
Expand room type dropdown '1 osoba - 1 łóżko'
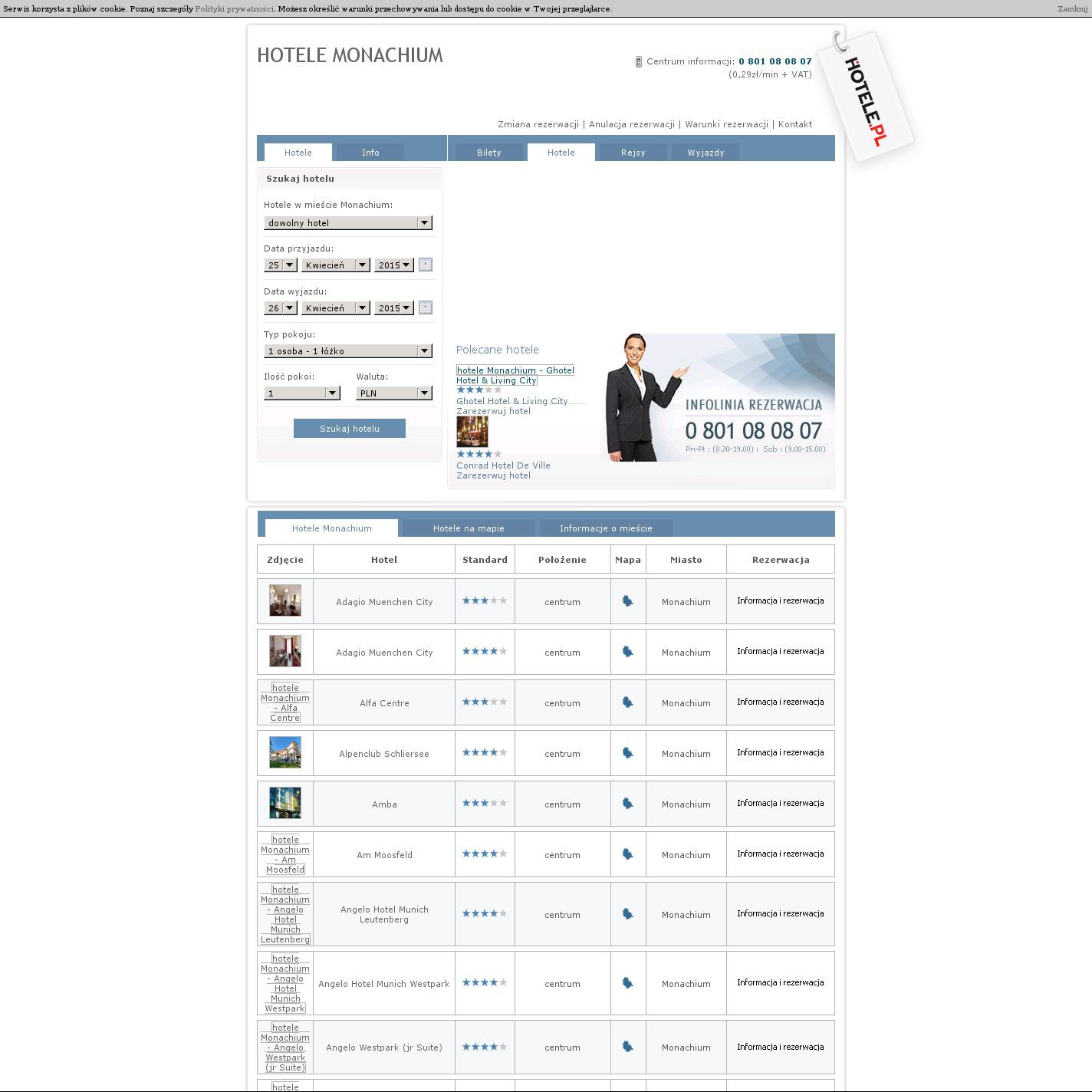pyautogui.click(x=348, y=350)
